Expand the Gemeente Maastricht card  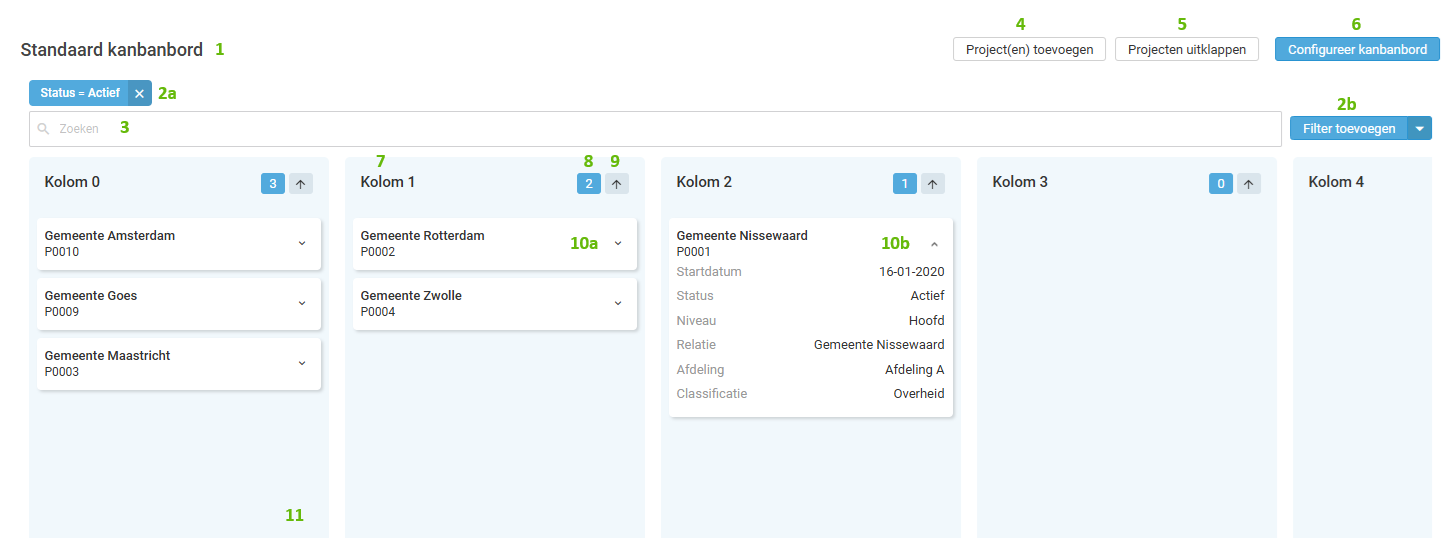point(302,363)
